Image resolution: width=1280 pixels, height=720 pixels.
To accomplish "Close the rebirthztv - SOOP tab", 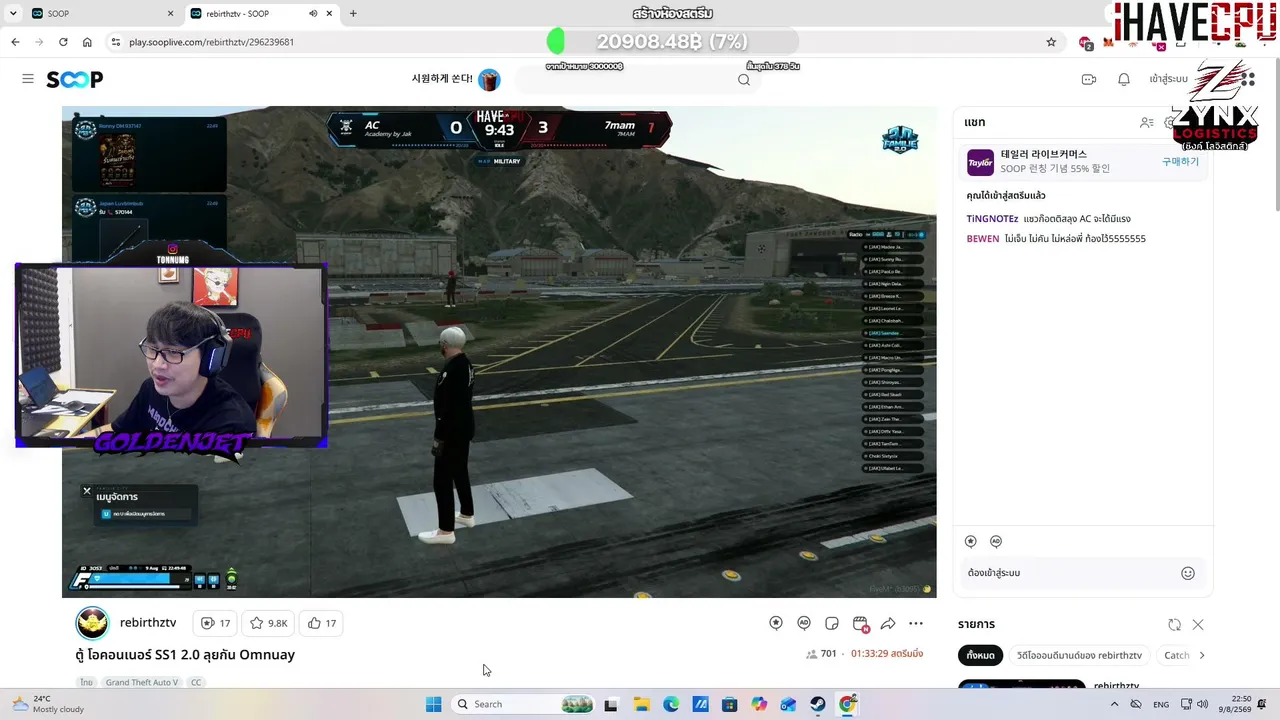I will (330, 13).
